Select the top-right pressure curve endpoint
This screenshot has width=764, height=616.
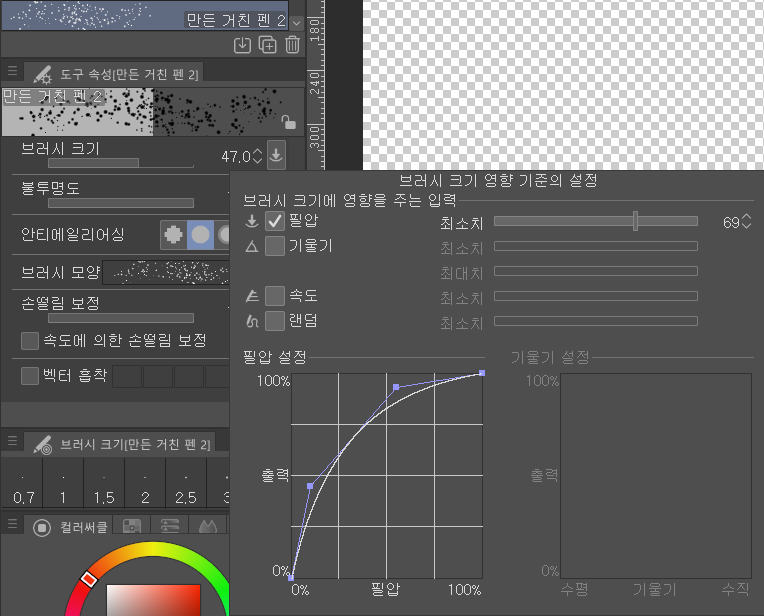[482, 373]
